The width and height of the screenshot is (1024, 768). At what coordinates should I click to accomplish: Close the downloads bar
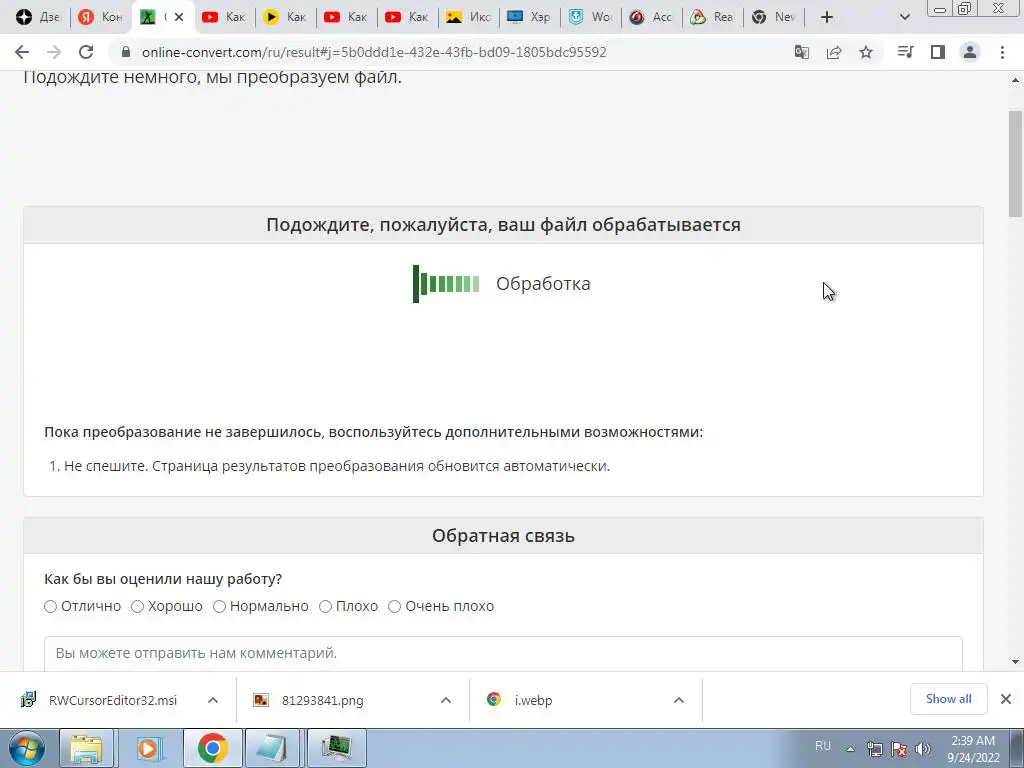1006,699
